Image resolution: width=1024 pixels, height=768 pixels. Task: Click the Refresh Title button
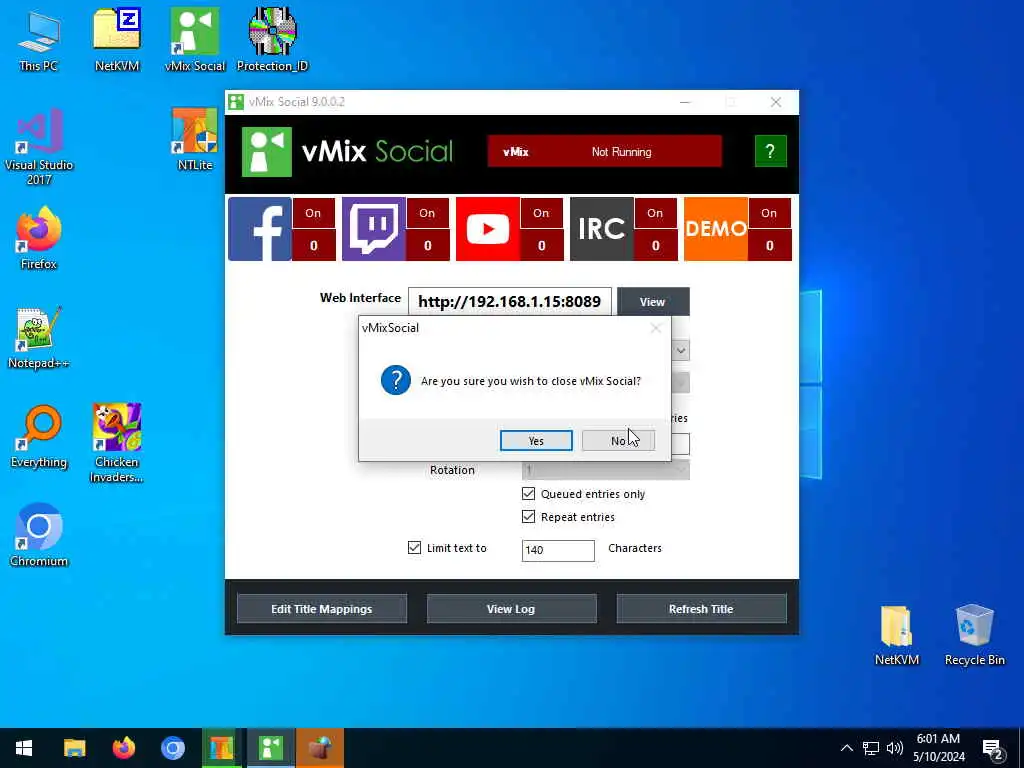tap(701, 609)
